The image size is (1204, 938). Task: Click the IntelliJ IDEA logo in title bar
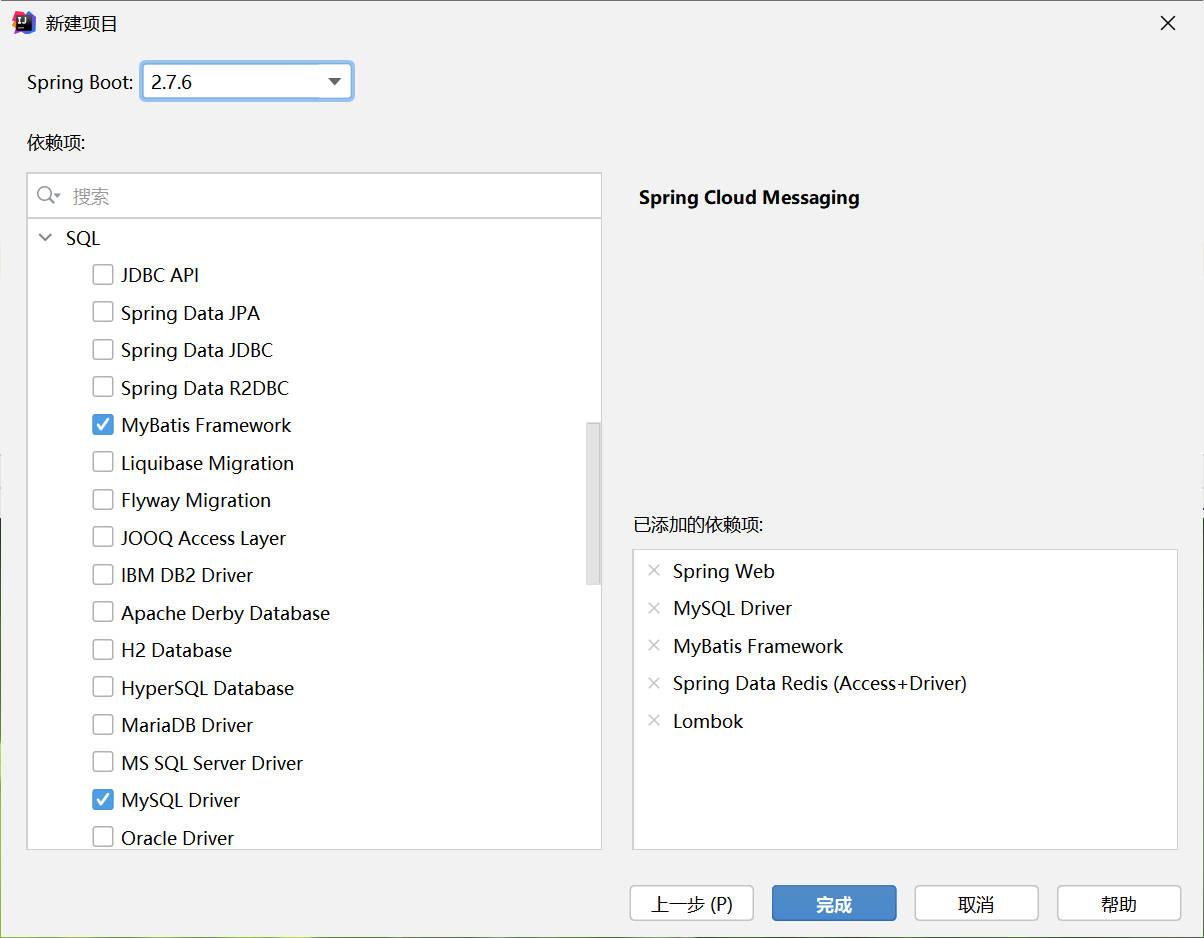24,23
